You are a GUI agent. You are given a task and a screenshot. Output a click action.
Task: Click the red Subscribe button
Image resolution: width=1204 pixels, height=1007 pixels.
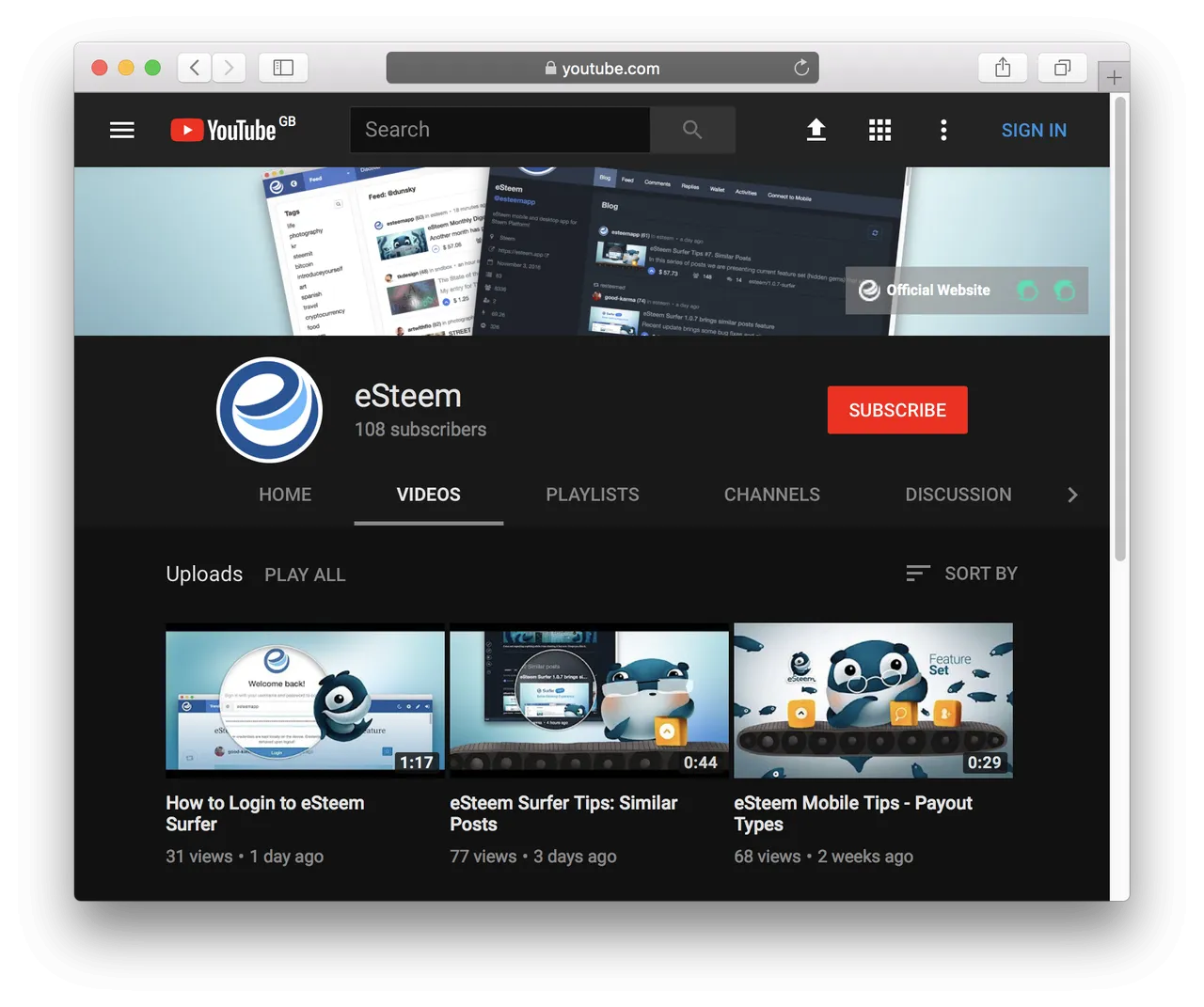(x=897, y=410)
